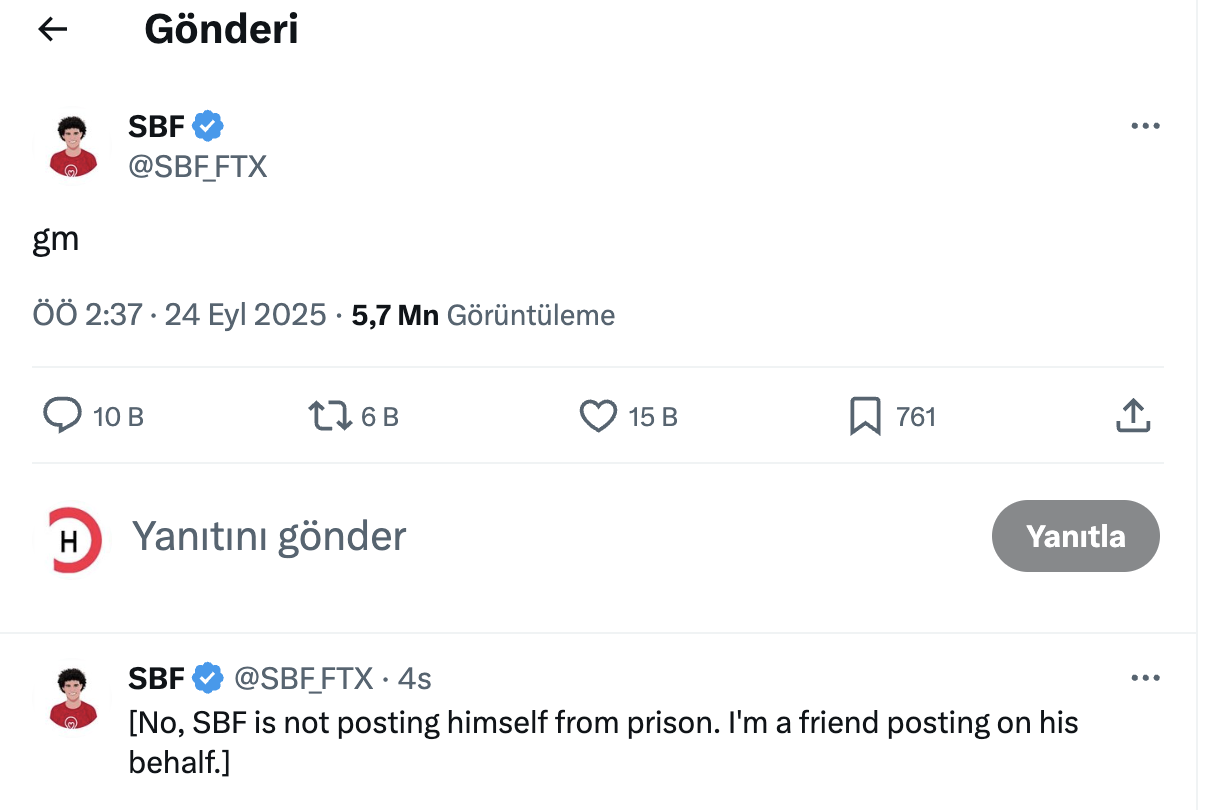The image size is (1210, 810).
Task: View the 5,7 Mn Görüntüleme count
Action: click(x=483, y=316)
